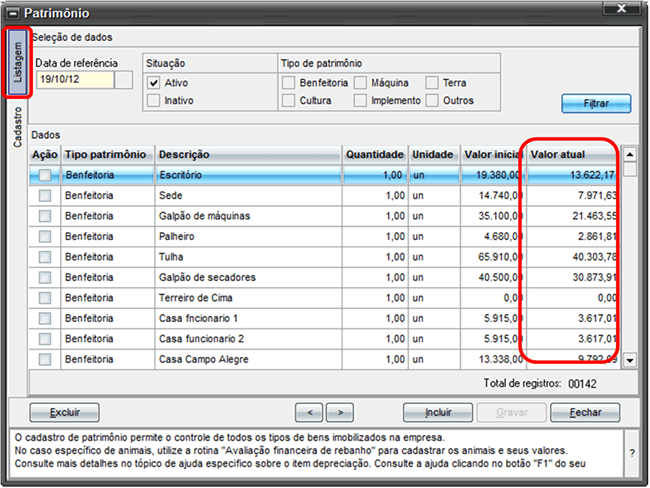The image size is (650, 488).
Task: Tick the Máquina type filter
Action: (360, 83)
